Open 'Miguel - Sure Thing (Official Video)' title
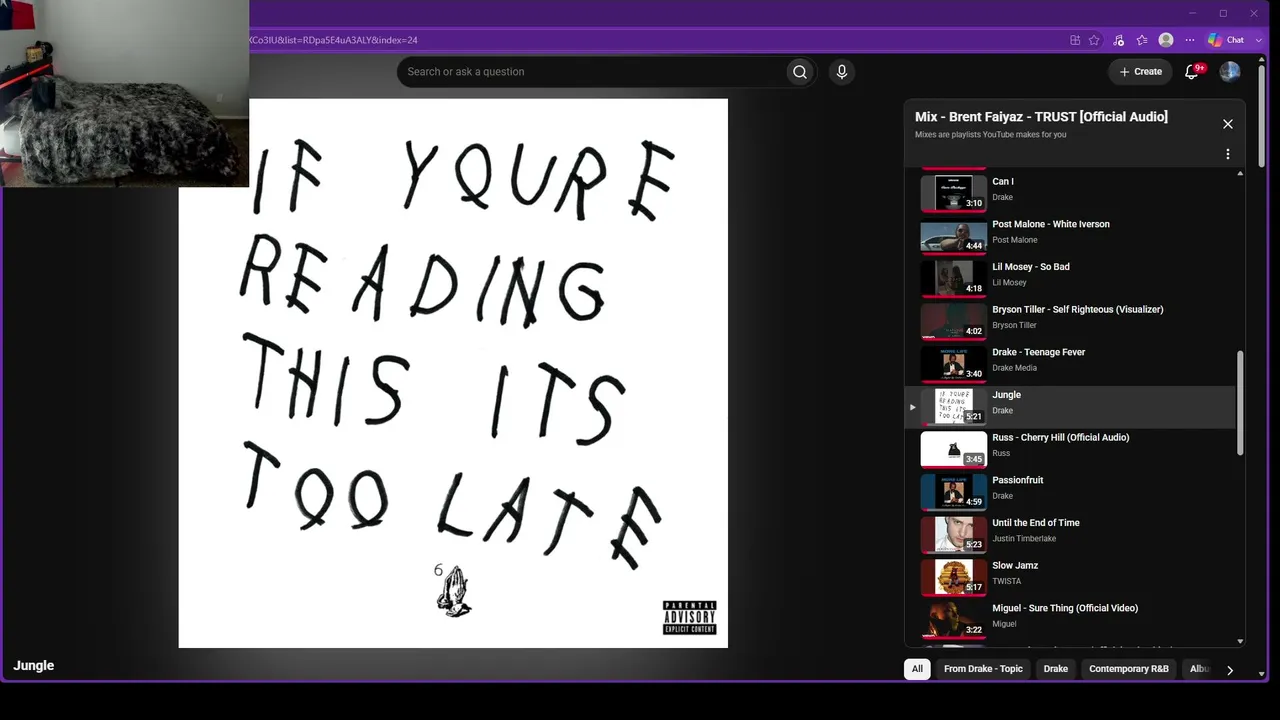This screenshot has height=720, width=1280. [x=1065, y=608]
